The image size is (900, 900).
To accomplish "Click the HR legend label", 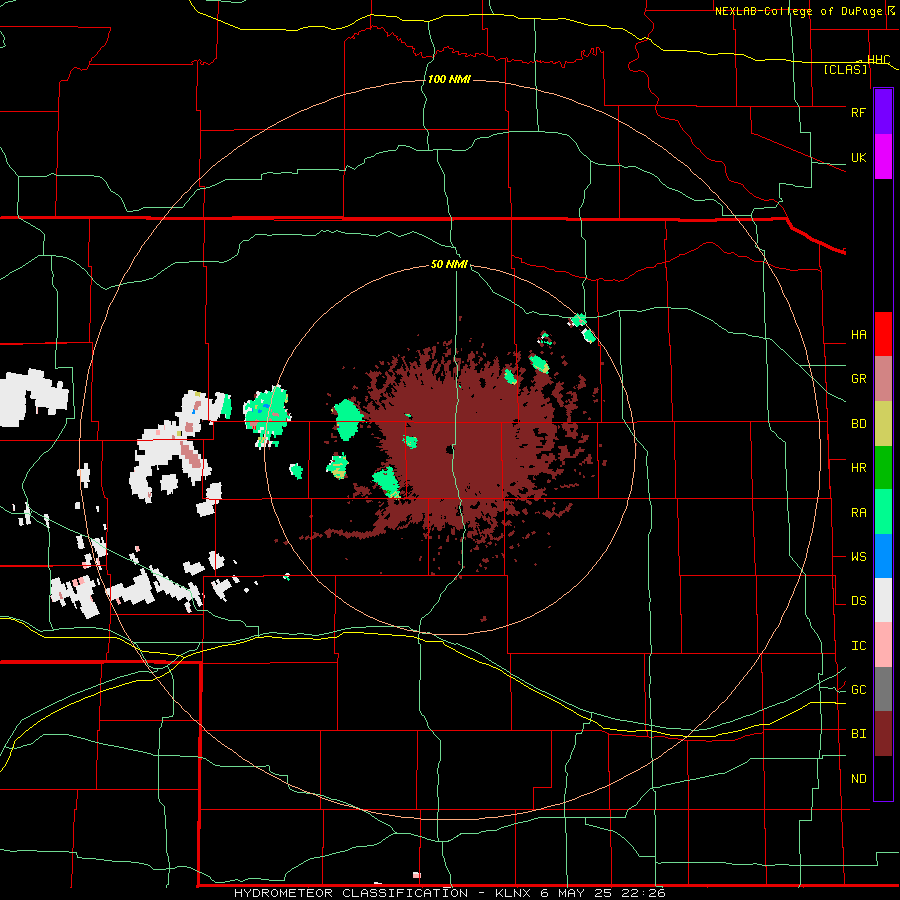I will click(858, 468).
